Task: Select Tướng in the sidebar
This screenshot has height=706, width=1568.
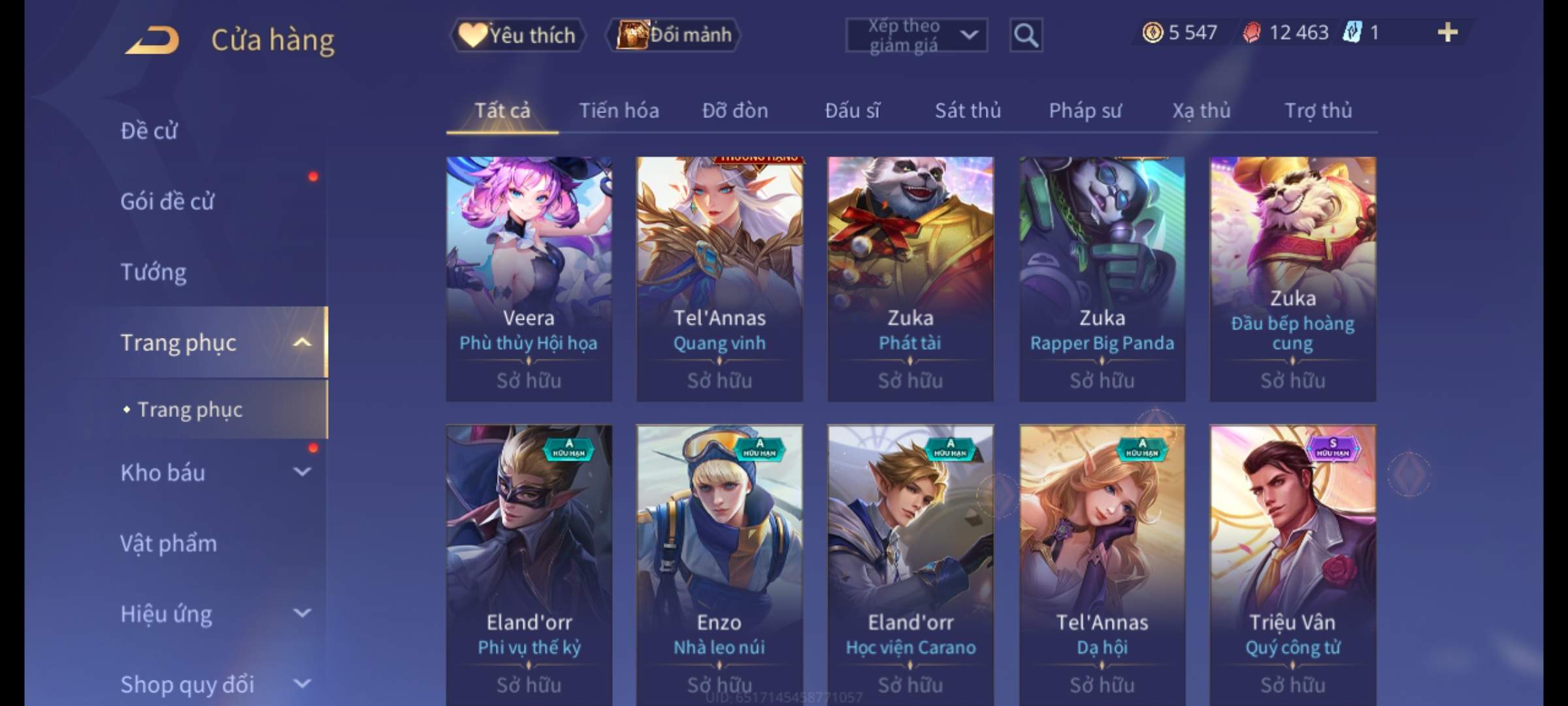Action: [x=154, y=271]
